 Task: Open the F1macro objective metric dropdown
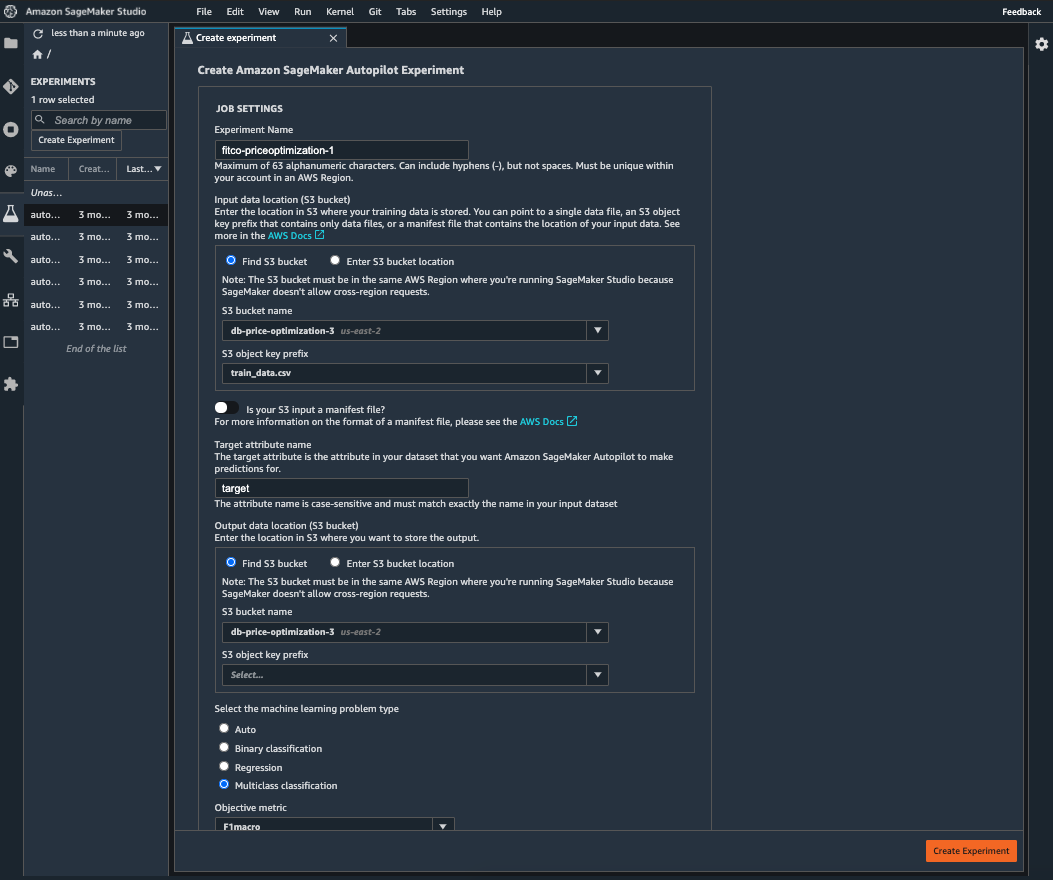[x=443, y=825]
